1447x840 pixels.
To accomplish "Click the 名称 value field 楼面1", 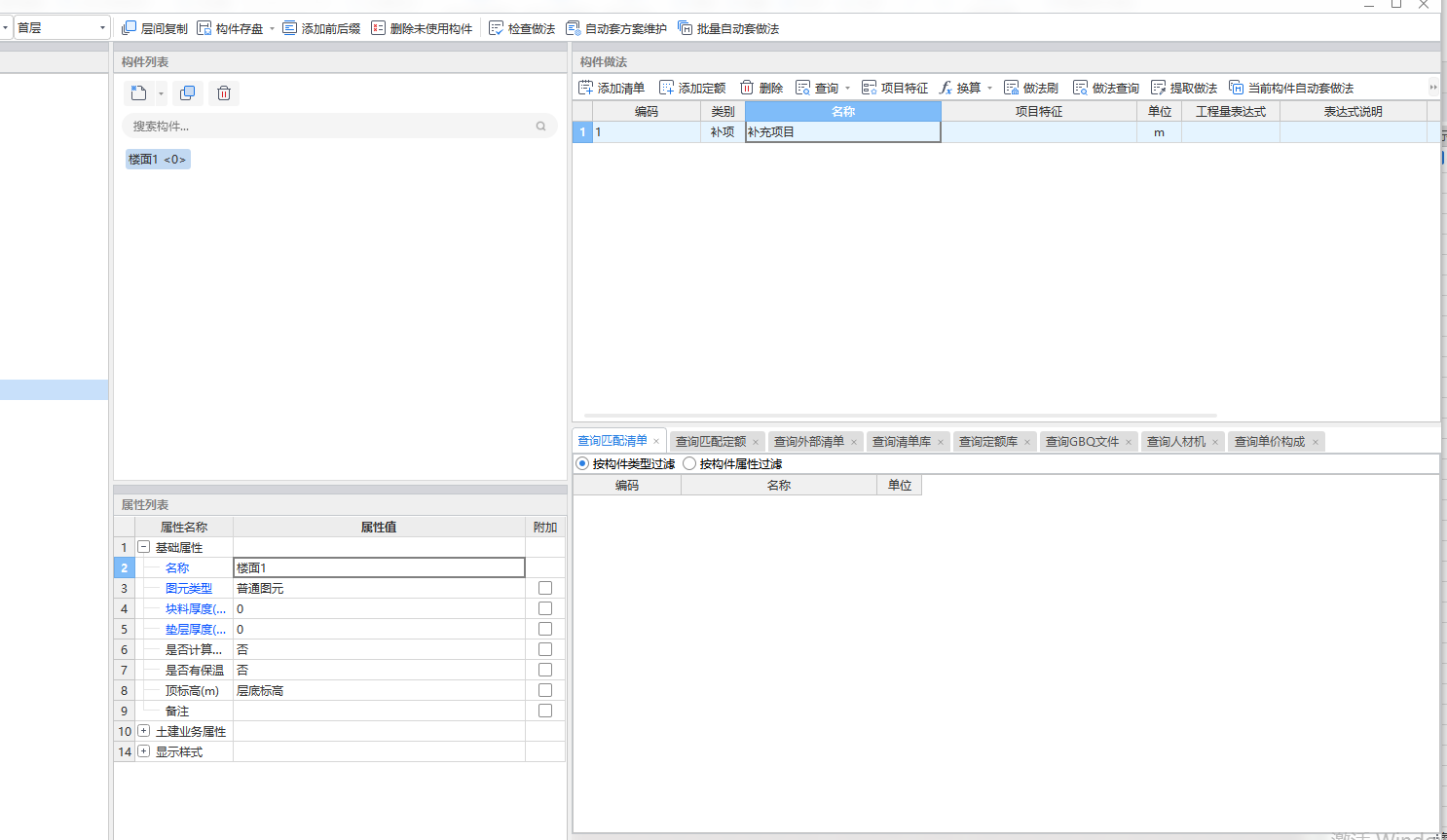I will [x=380, y=567].
